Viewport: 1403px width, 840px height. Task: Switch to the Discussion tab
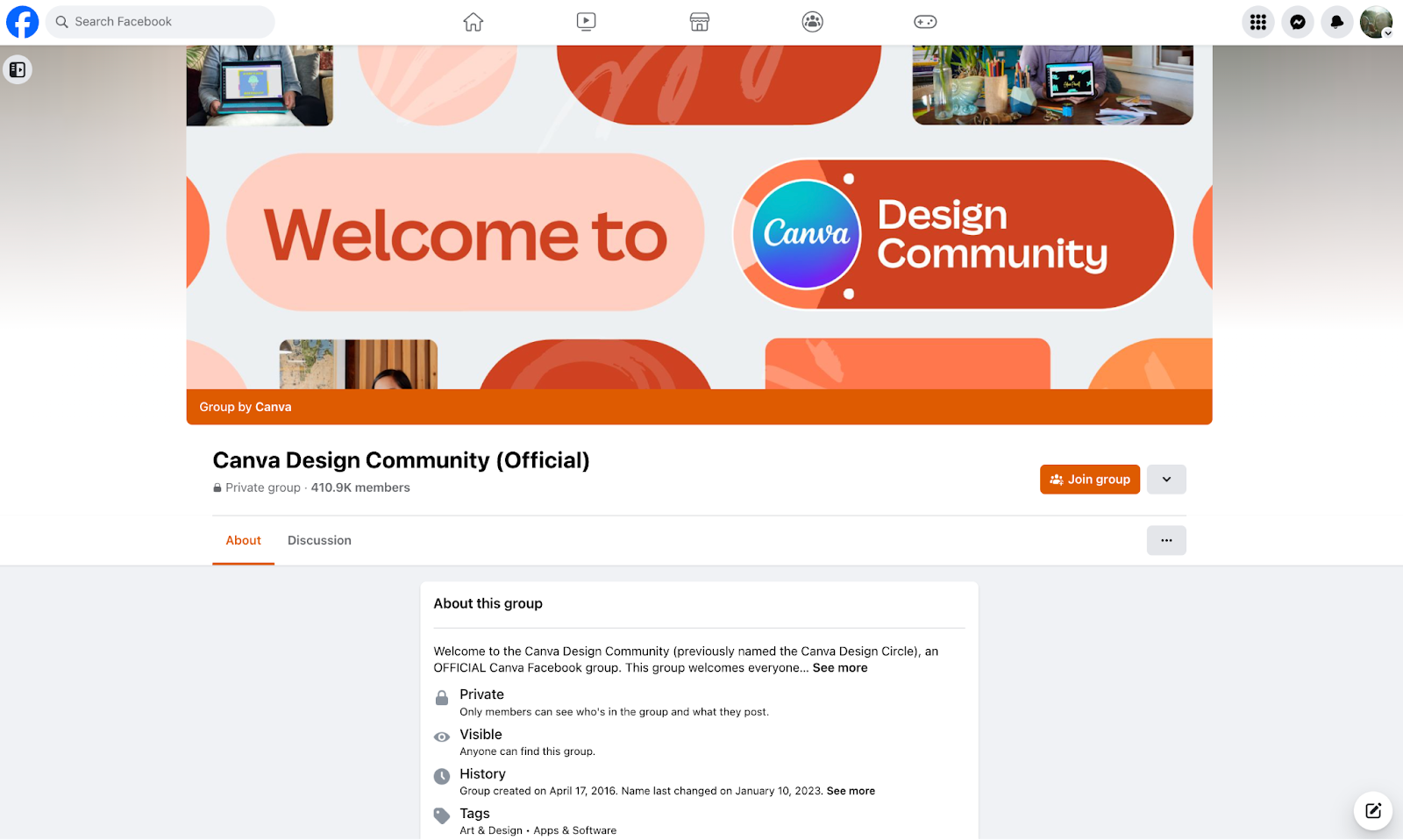(319, 540)
